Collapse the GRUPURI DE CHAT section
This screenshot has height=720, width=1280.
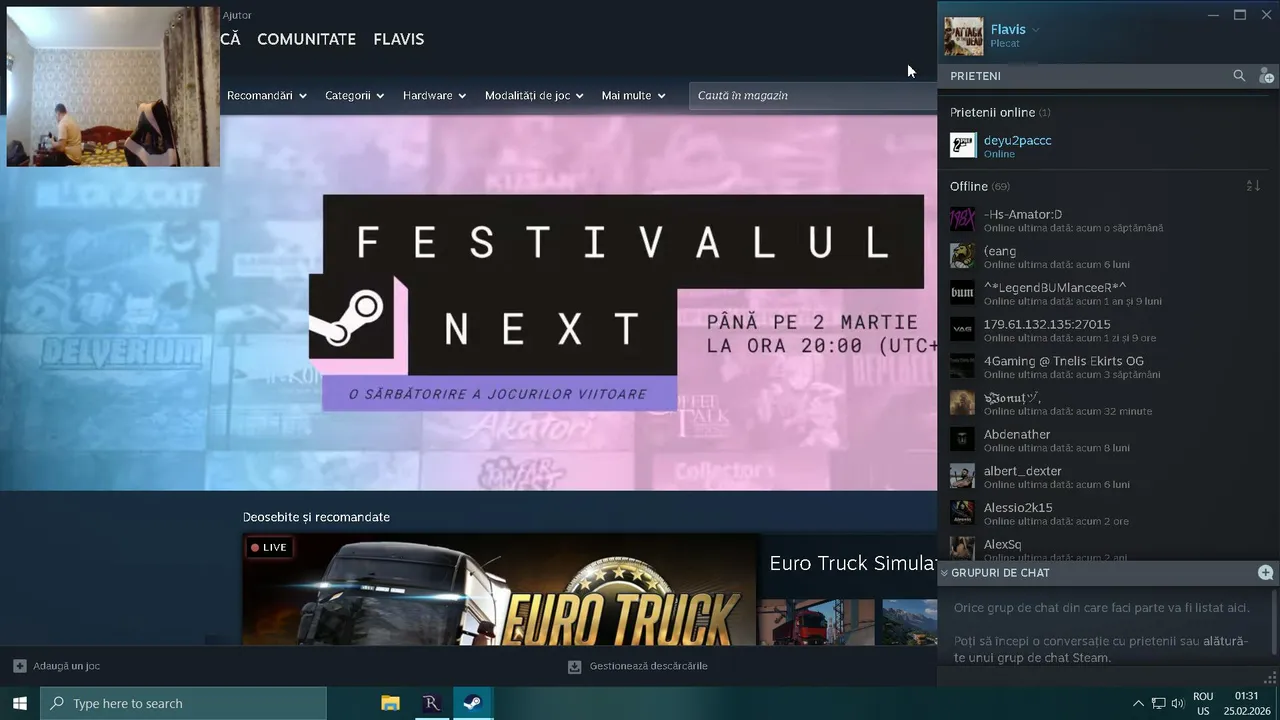pyautogui.click(x=944, y=573)
